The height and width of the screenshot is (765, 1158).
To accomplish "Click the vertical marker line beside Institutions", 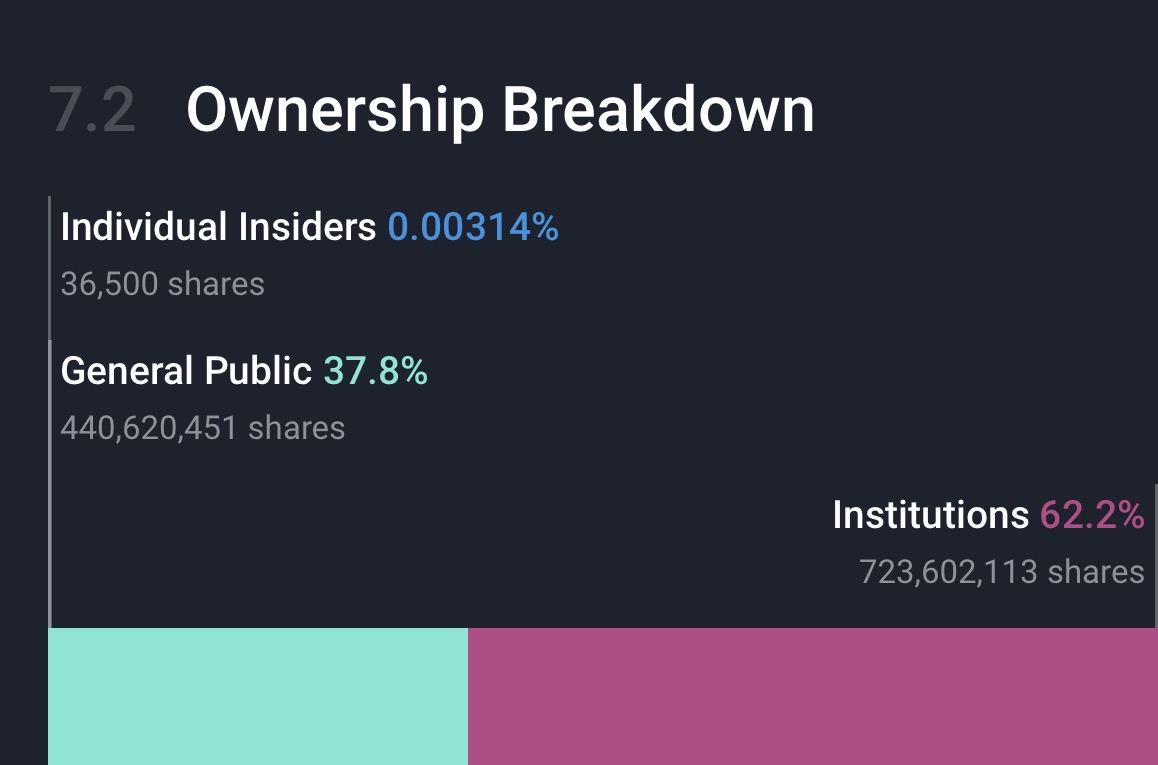I will pyautogui.click(x=1156, y=555).
